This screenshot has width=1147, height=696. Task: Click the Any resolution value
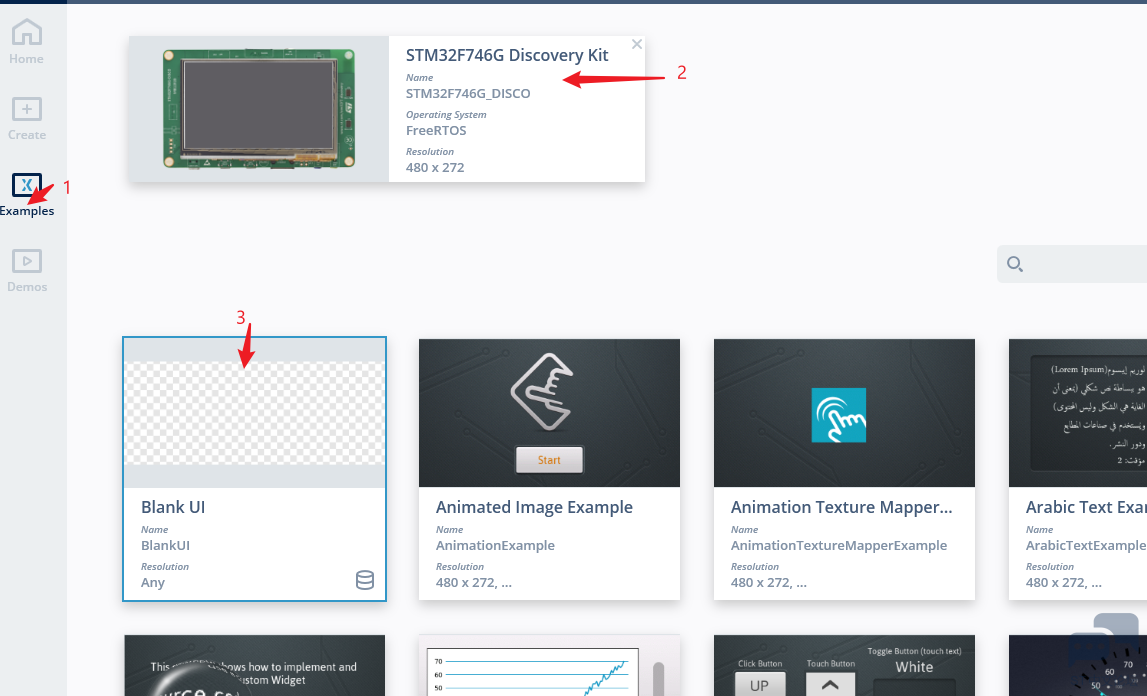pyautogui.click(x=153, y=583)
